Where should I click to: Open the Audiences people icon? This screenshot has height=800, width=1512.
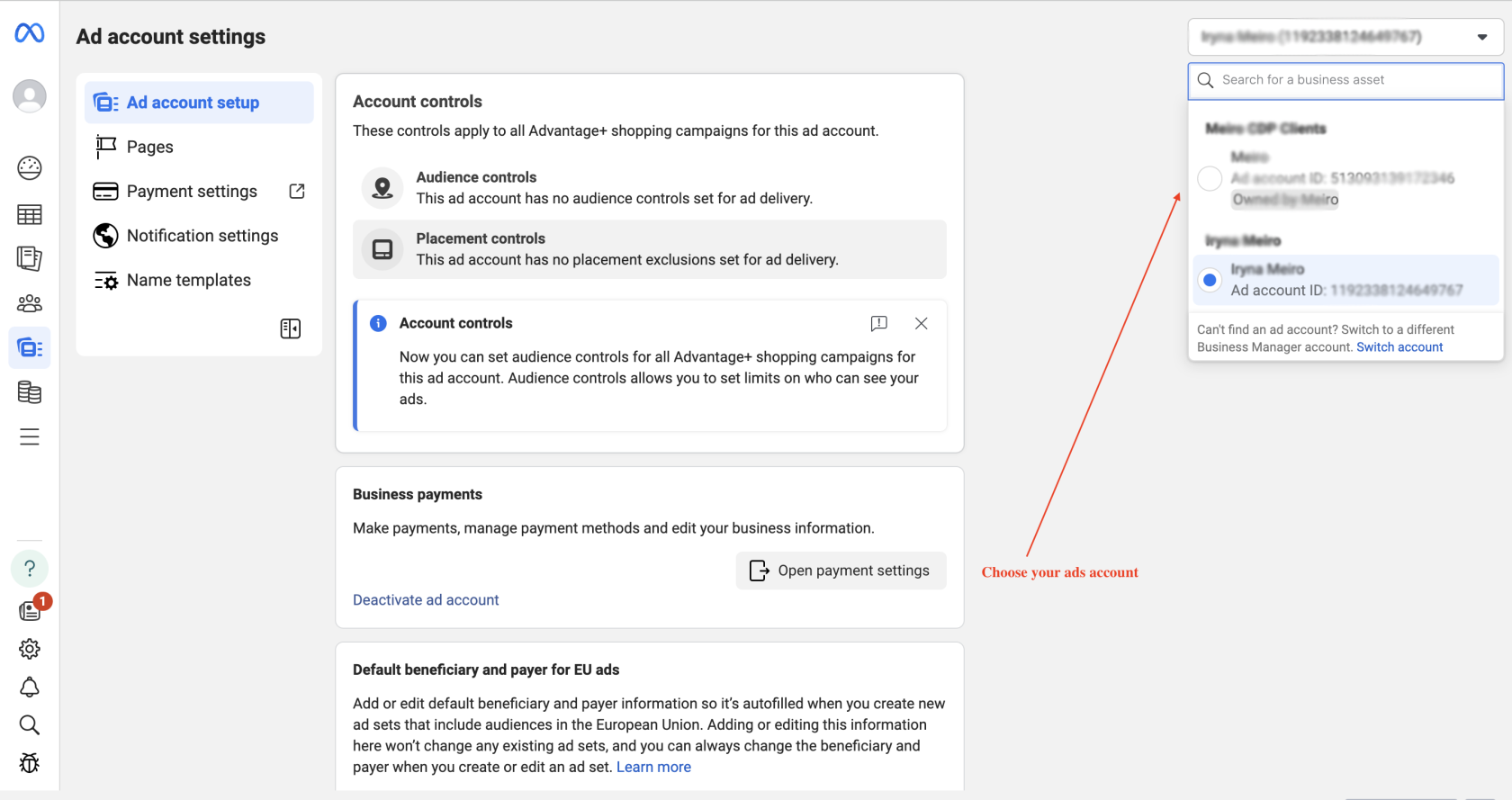(x=30, y=303)
